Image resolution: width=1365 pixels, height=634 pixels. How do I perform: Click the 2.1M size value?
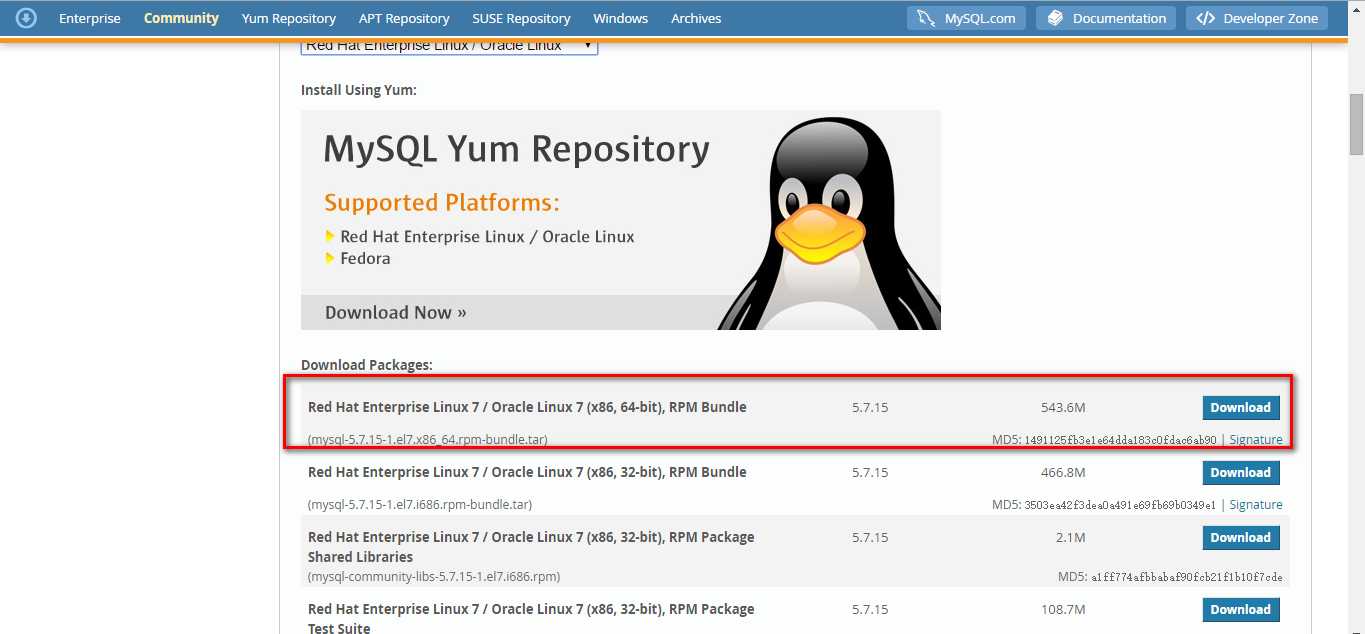tap(1071, 537)
